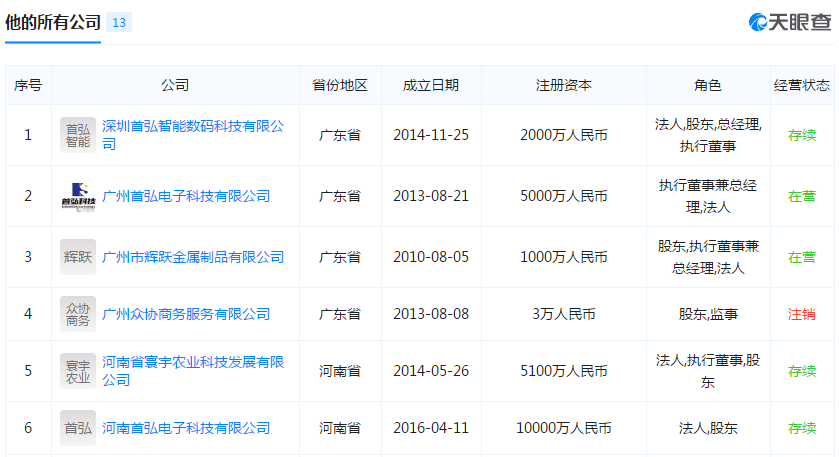Screen dimensions: 839x457
Task: Click the 3万人民币 capital cell
Action: click(x=563, y=314)
